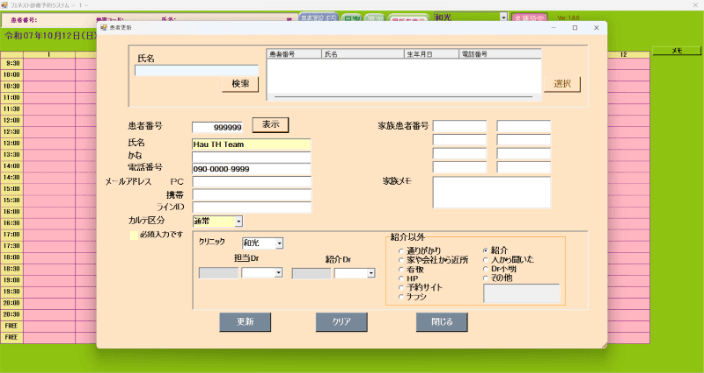The image size is (704, 373).
Task: Click the その他 free text box
Action: (x=521, y=294)
